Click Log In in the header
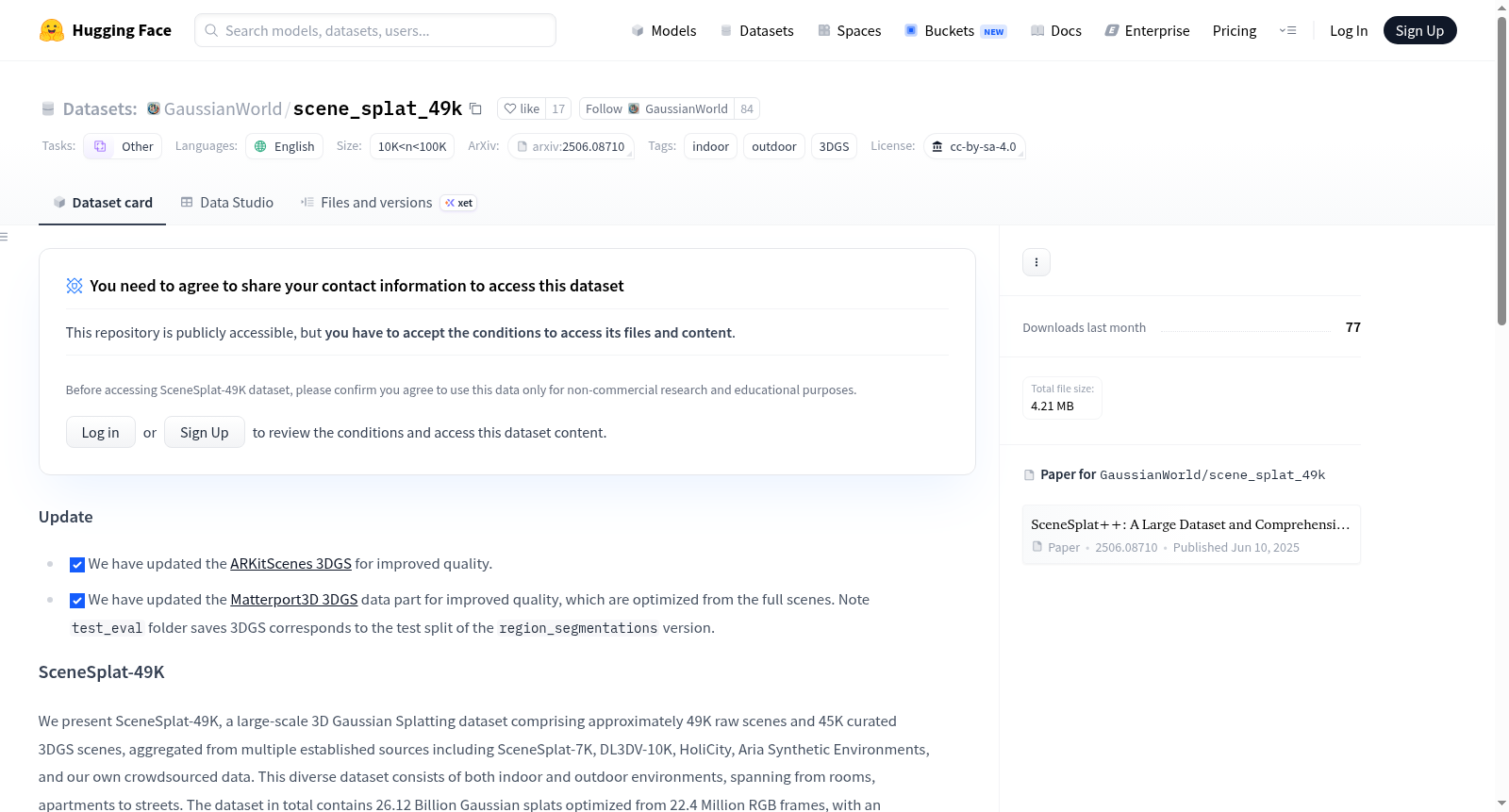The height and width of the screenshot is (812, 1509). click(x=1349, y=30)
